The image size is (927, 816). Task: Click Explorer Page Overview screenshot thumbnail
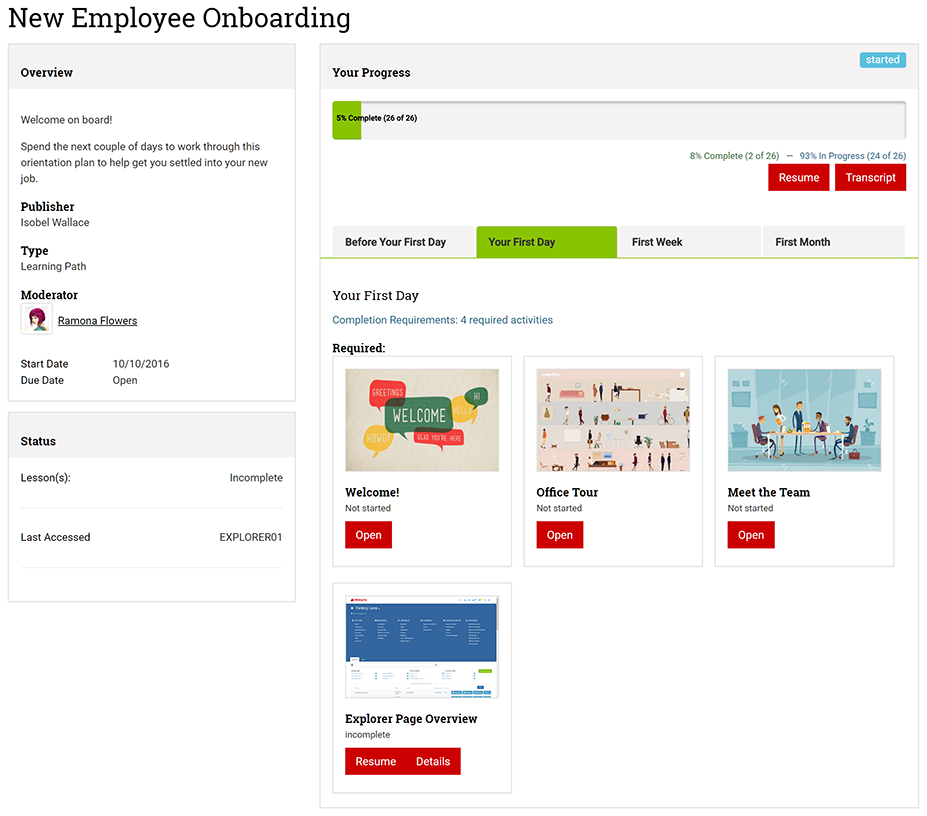pos(422,647)
